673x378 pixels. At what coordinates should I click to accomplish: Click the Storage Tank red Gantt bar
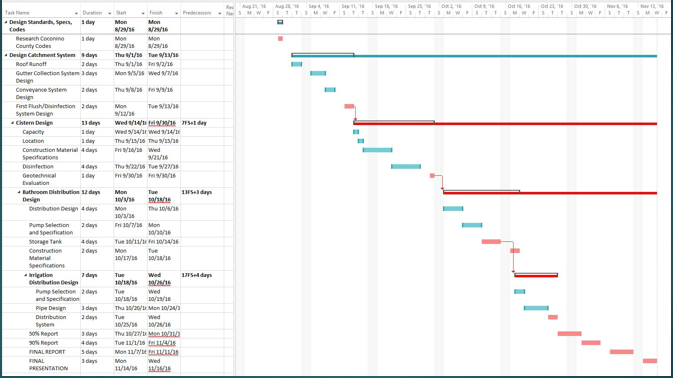coord(491,242)
